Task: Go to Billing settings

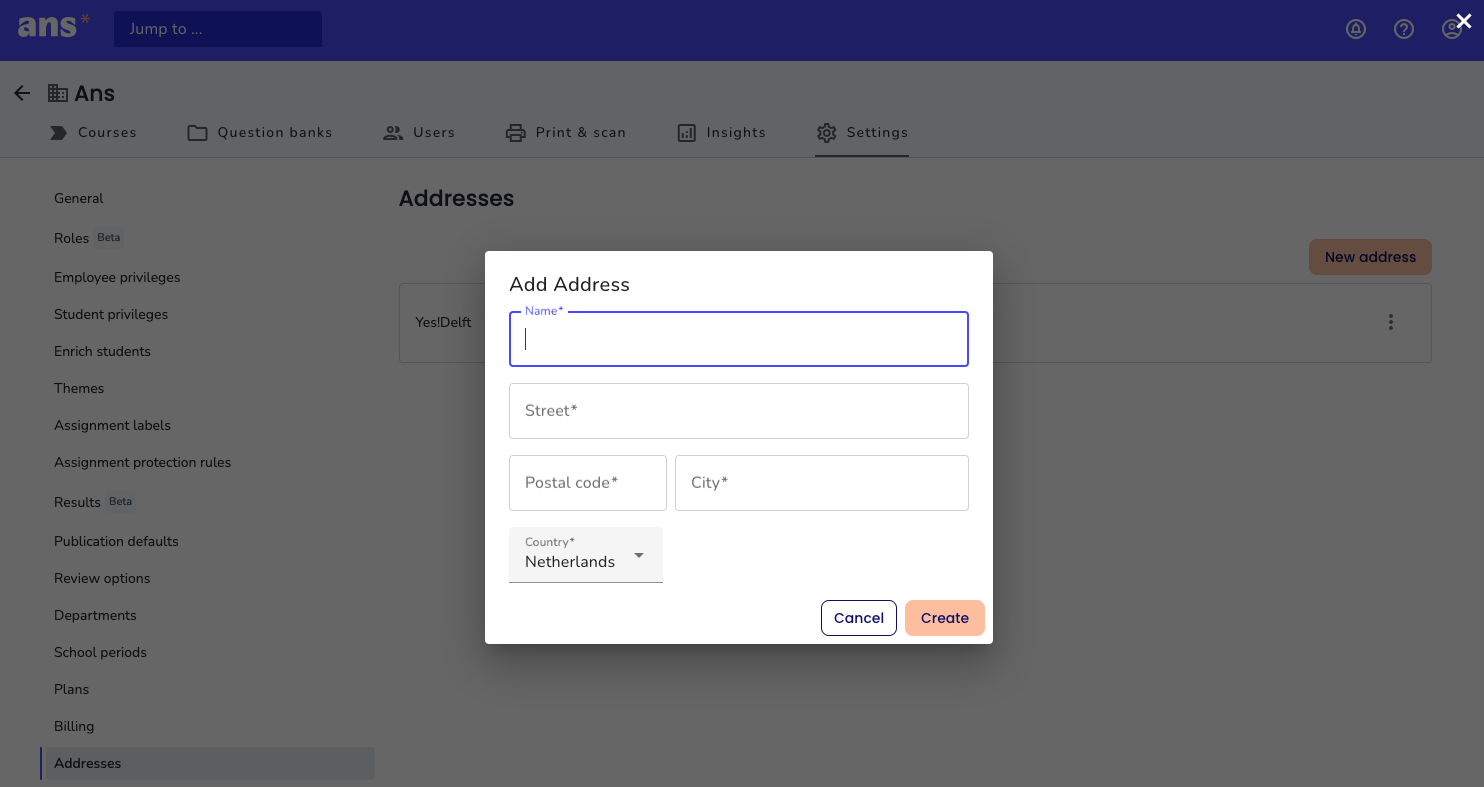Action: tap(74, 726)
